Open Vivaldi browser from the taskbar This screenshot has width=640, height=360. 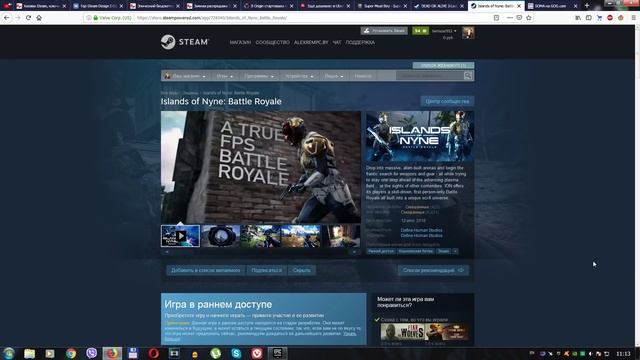(257, 353)
